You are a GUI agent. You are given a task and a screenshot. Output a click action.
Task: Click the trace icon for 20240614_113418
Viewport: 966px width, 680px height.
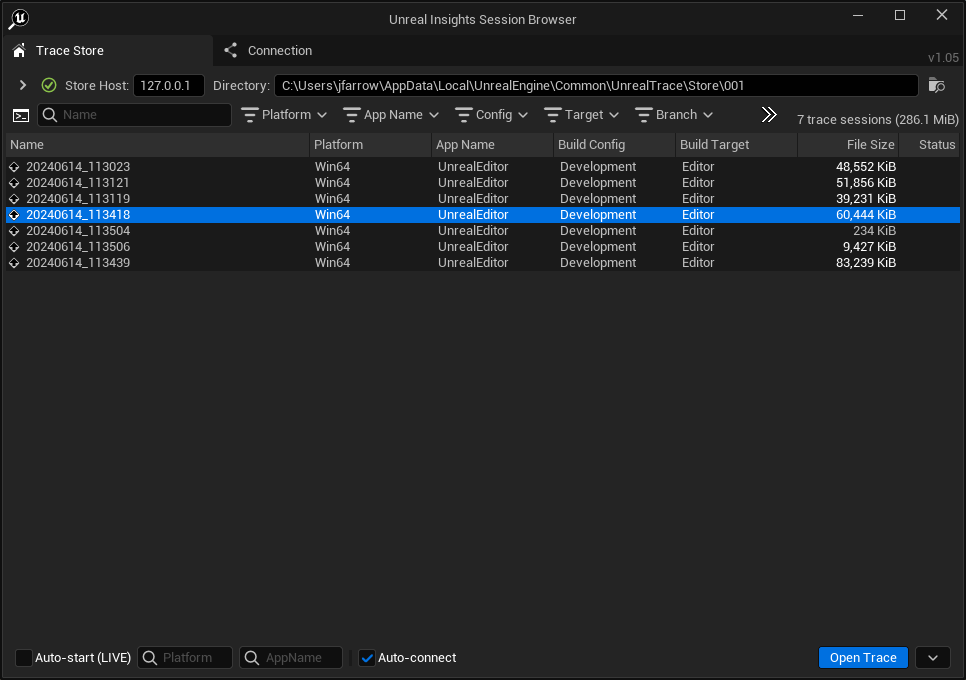pyautogui.click(x=14, y=215)
